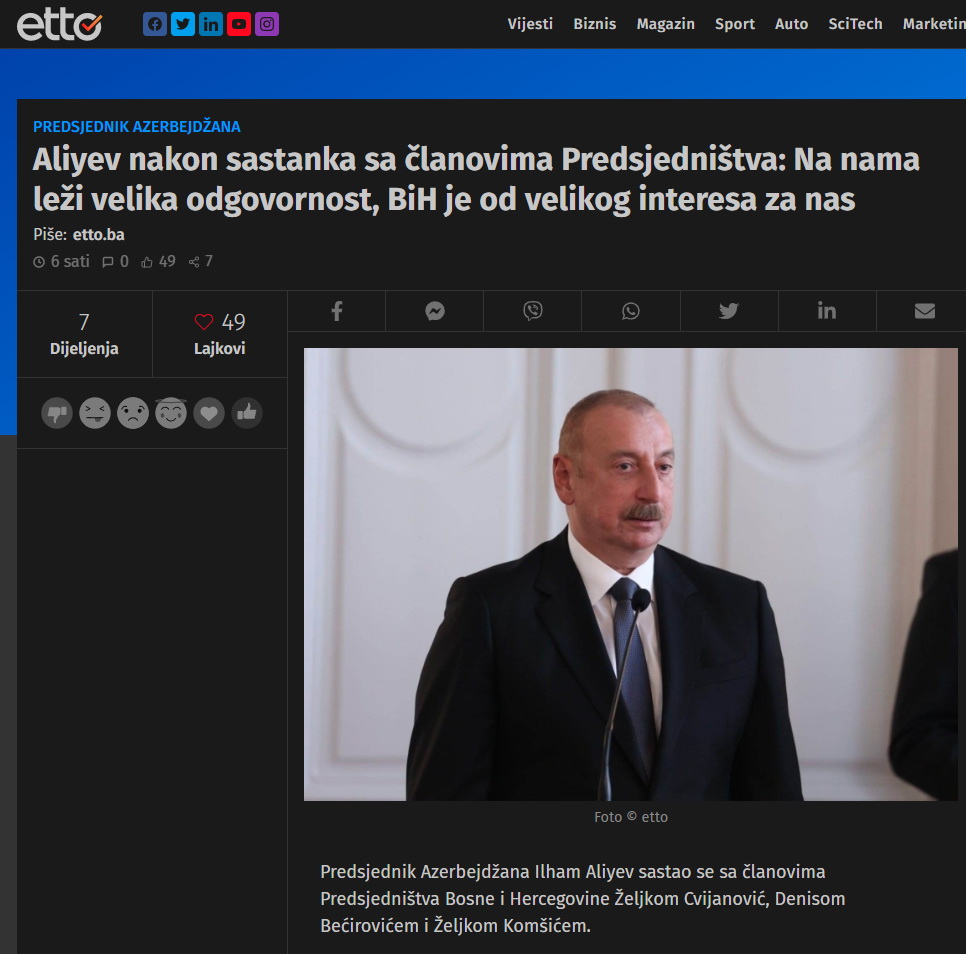Open etto's LinkedIn icon in header

click(x=211, y=24)
